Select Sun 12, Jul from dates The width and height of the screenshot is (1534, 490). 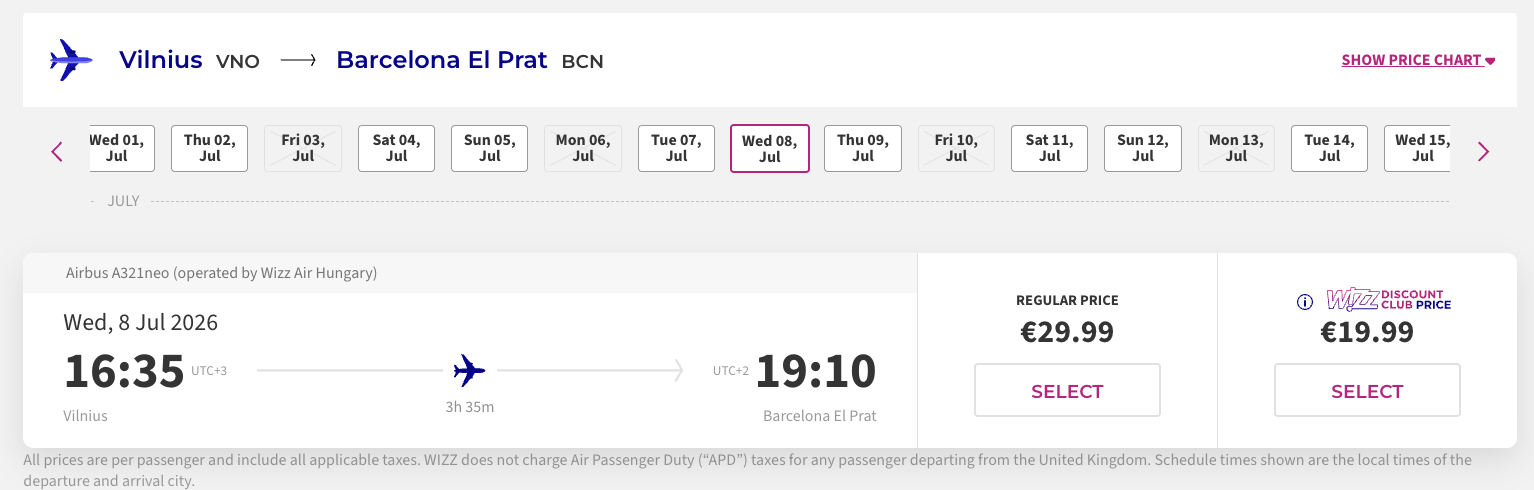pos(1143,148)
